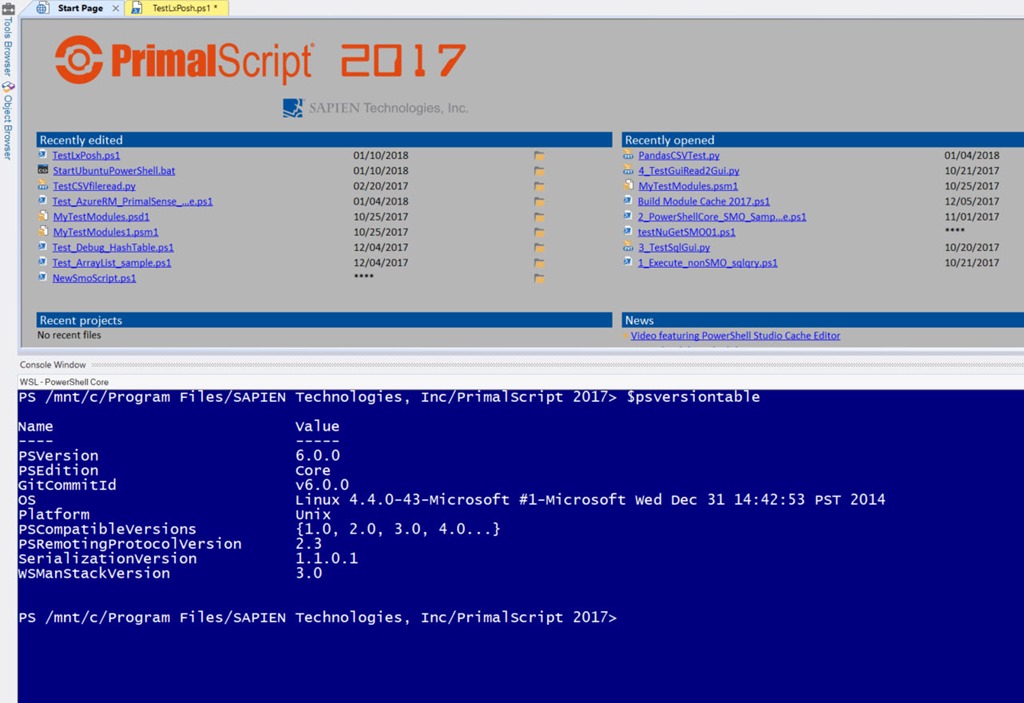Click the Python icon beside PandasCSVTest.py
Image resolution: width=1024 pixels, height=703 pixels.
(x=628, y=155)
